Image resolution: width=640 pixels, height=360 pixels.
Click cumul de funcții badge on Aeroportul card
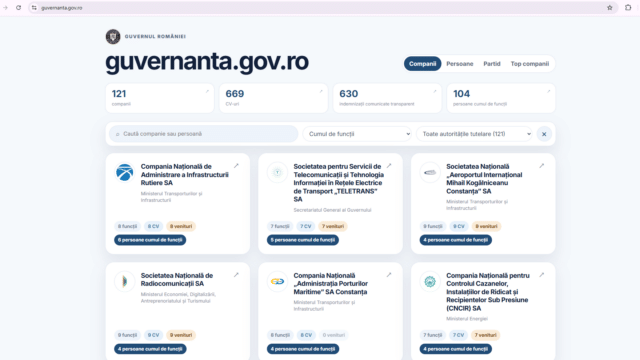[456, 240]
